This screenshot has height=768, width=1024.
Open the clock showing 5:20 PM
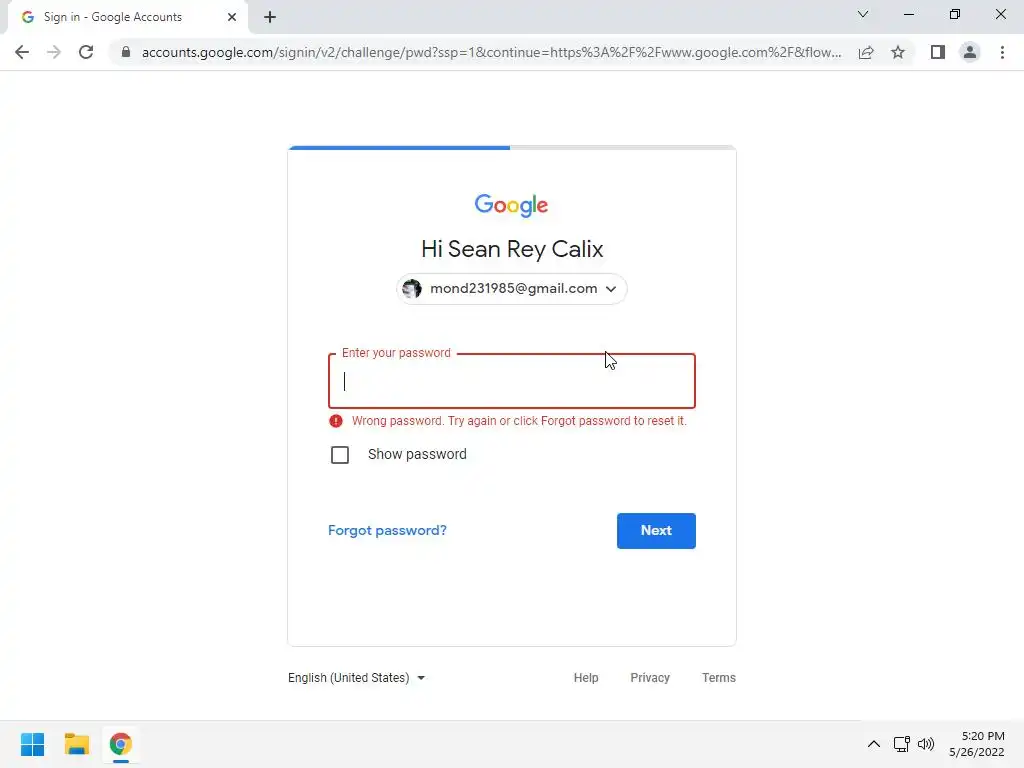(x=977, y=744)
